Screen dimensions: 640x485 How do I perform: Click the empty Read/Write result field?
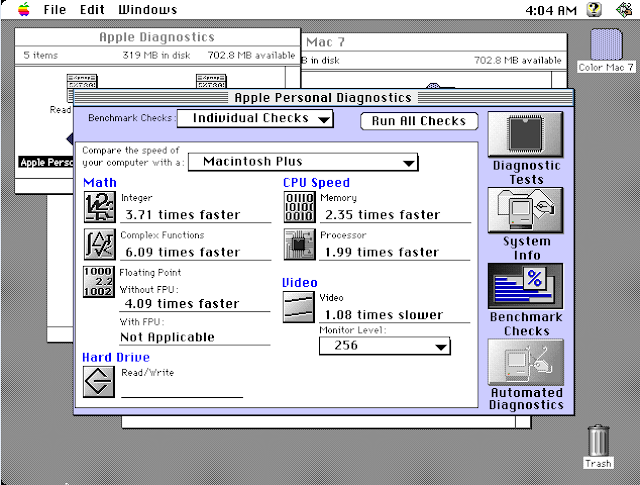click(182, 389)
